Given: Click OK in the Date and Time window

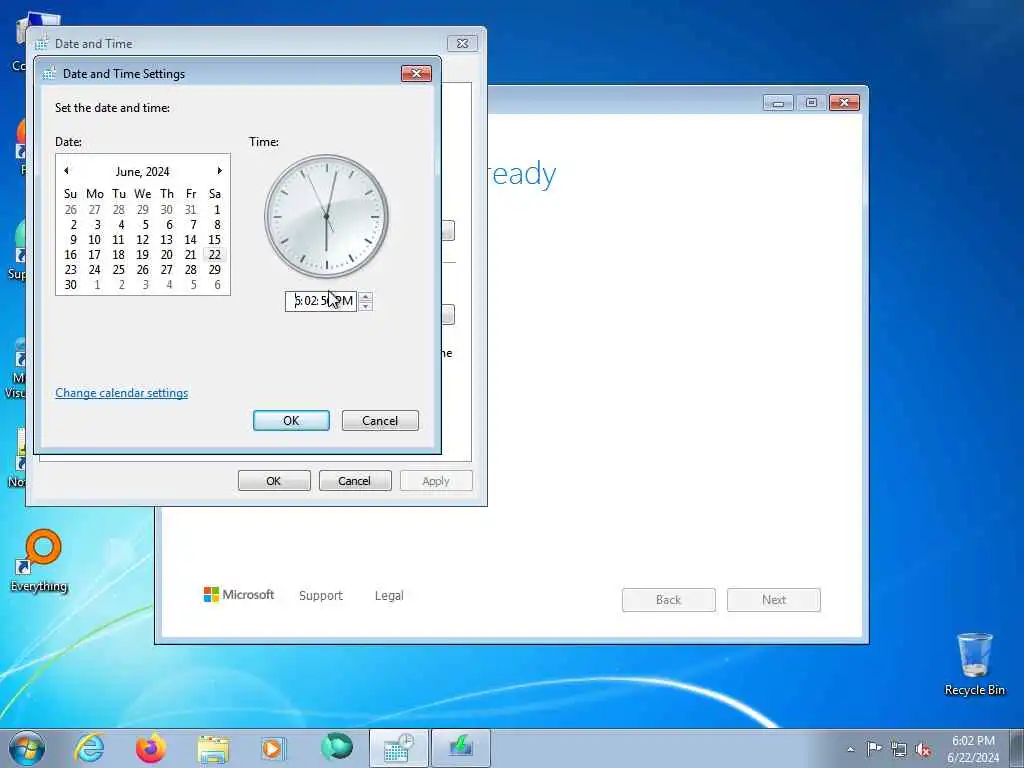Looking at the screenshot, I should 274,481.
